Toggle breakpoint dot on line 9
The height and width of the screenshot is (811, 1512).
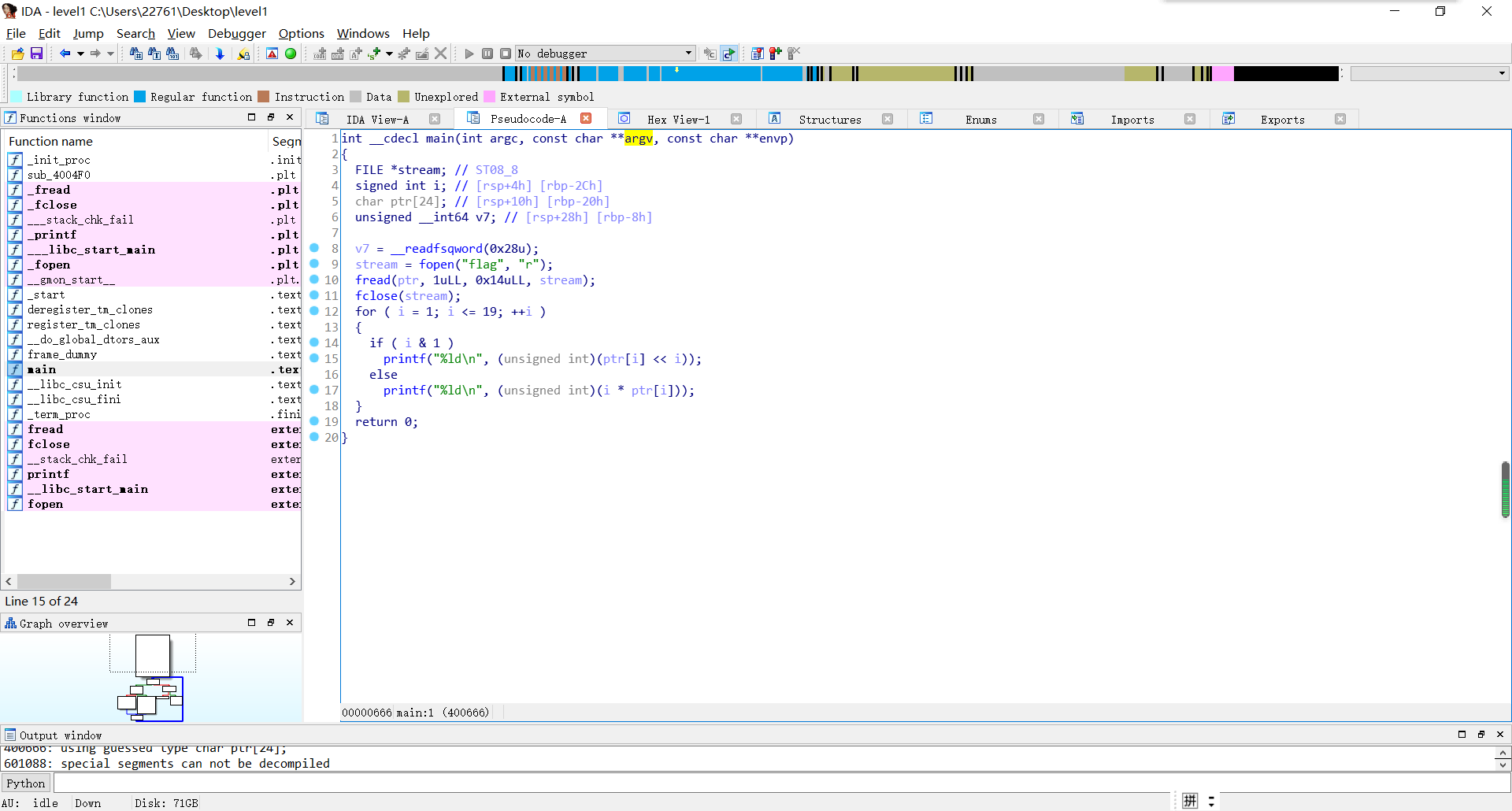[x=314, y=264]
